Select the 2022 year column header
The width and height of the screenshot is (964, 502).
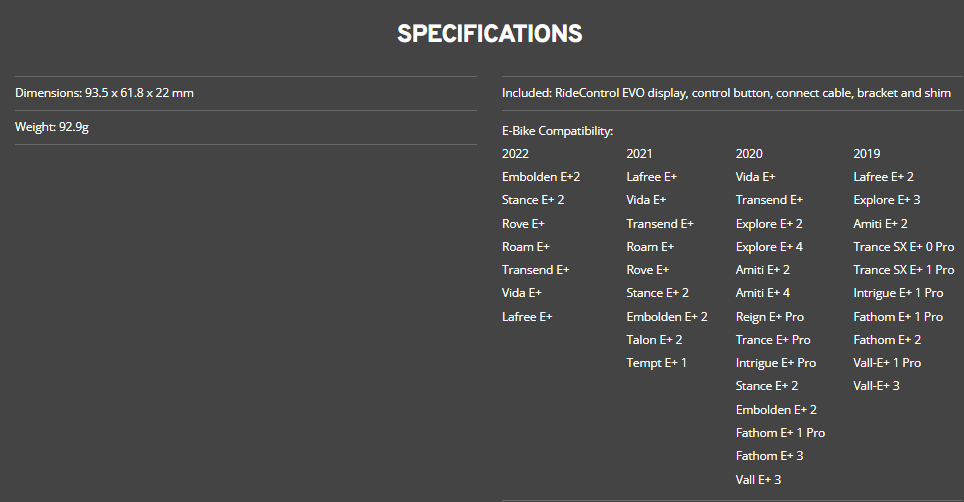click(x=515, y=154)
